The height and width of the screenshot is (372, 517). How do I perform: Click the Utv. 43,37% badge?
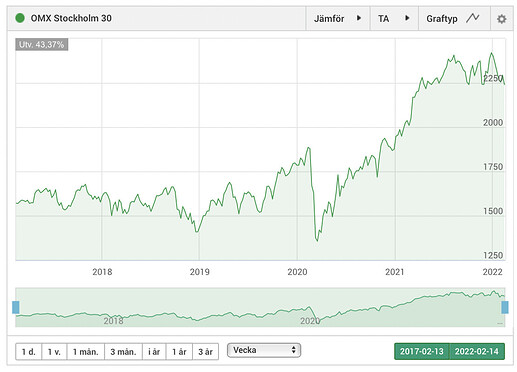pyautogui.click(x=42, y=45)
